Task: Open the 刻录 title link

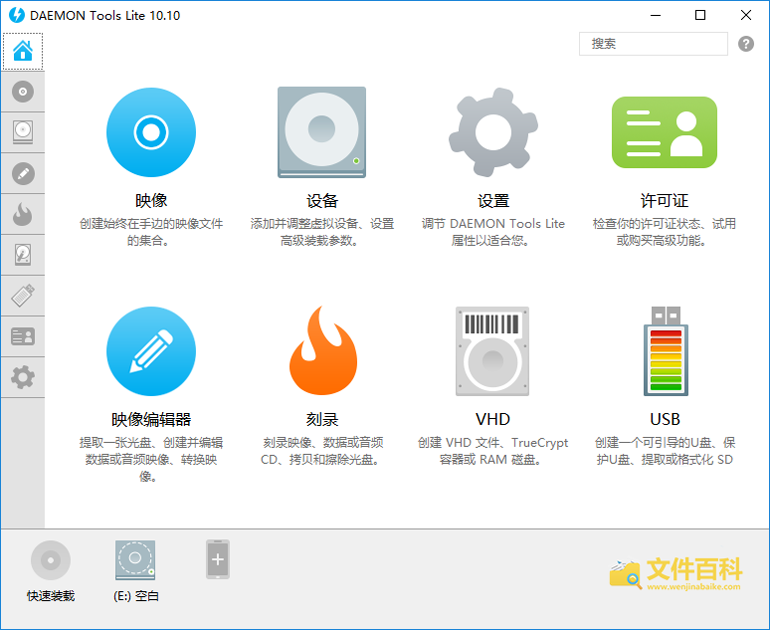Action: 322,419
